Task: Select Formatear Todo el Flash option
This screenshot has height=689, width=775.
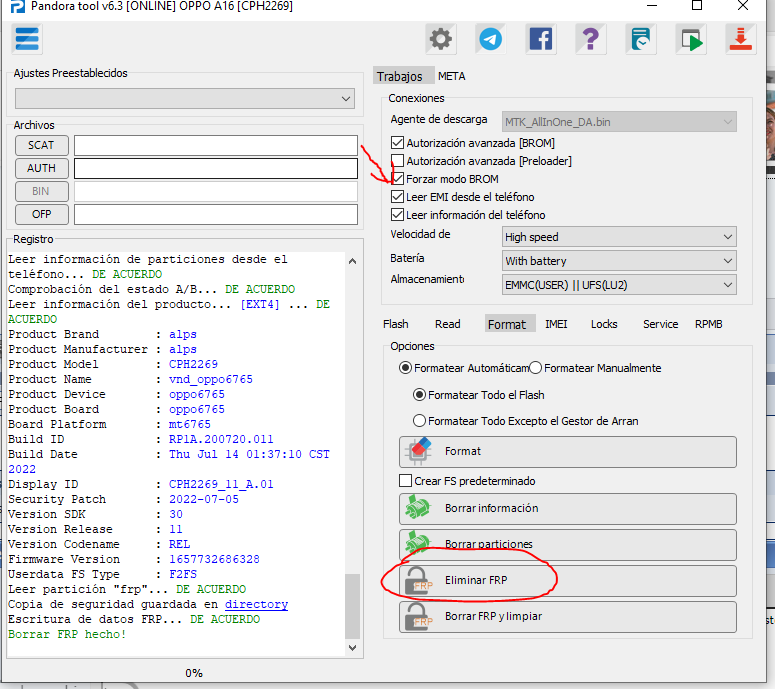Action: pos(419,394)
